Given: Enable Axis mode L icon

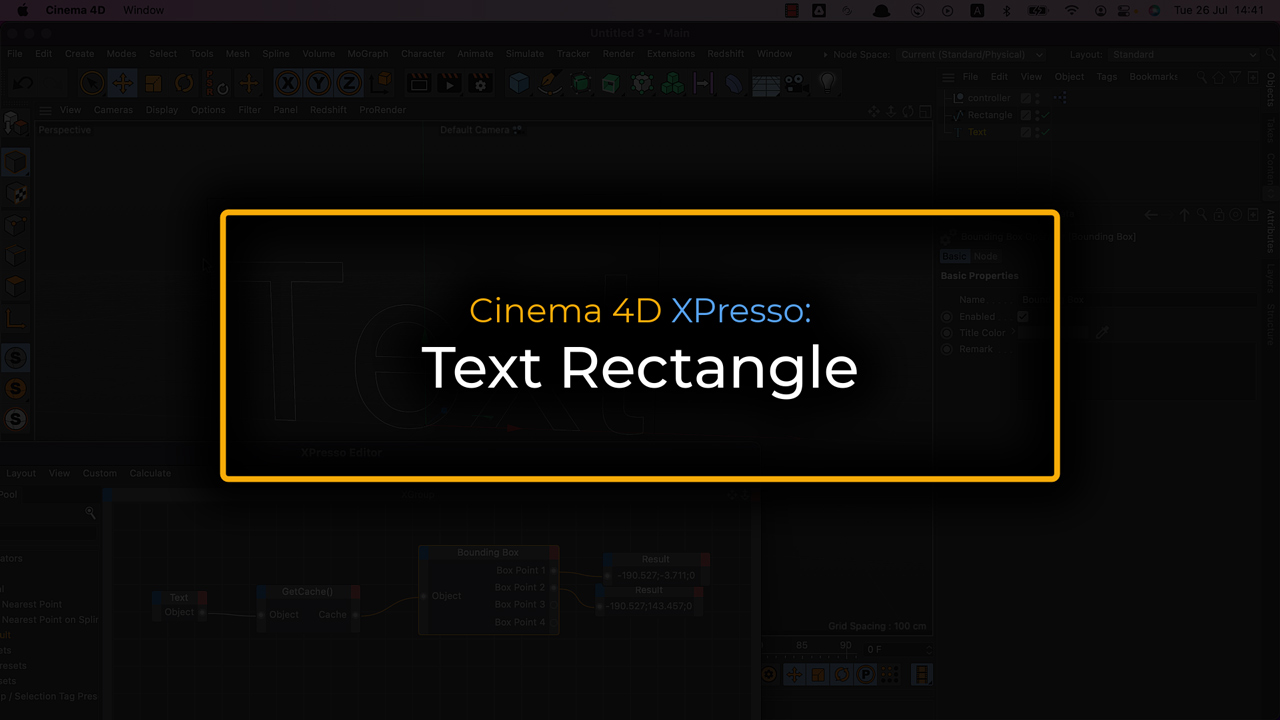Looking at the screenshot, I should coord(16,320).
